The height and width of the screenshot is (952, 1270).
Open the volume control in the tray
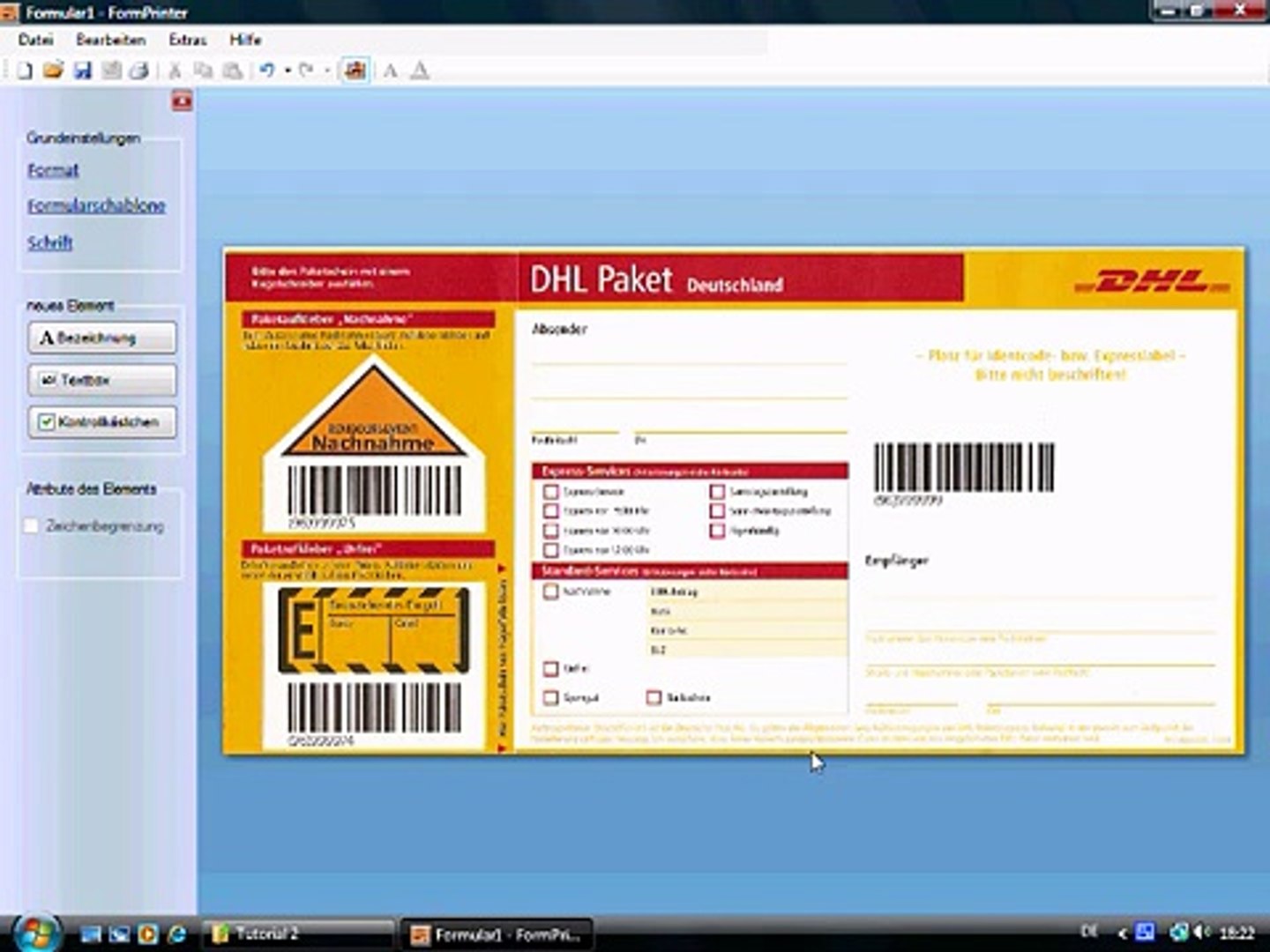point(1201,932)
